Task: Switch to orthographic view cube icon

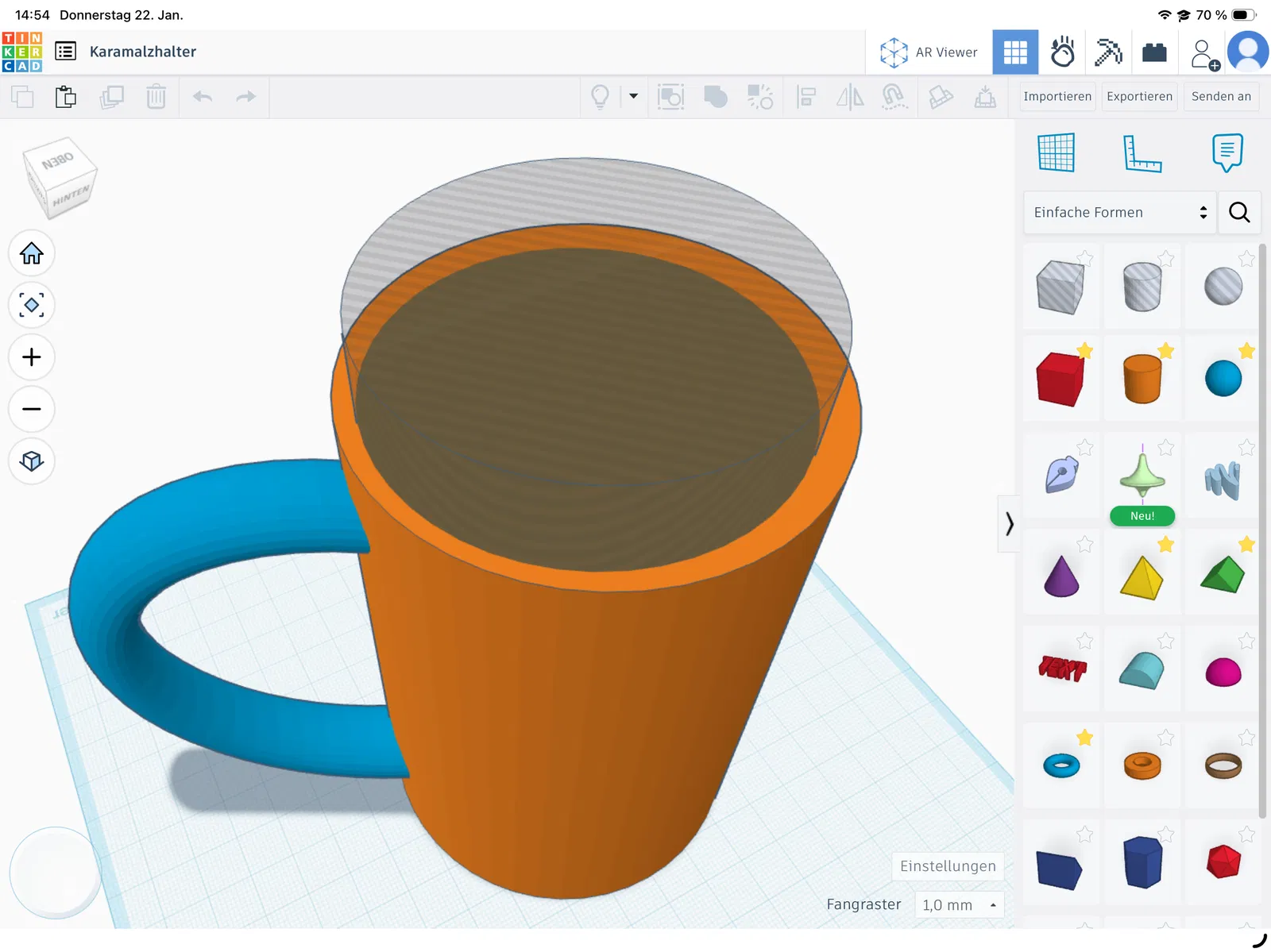Action: pos(32,461)
